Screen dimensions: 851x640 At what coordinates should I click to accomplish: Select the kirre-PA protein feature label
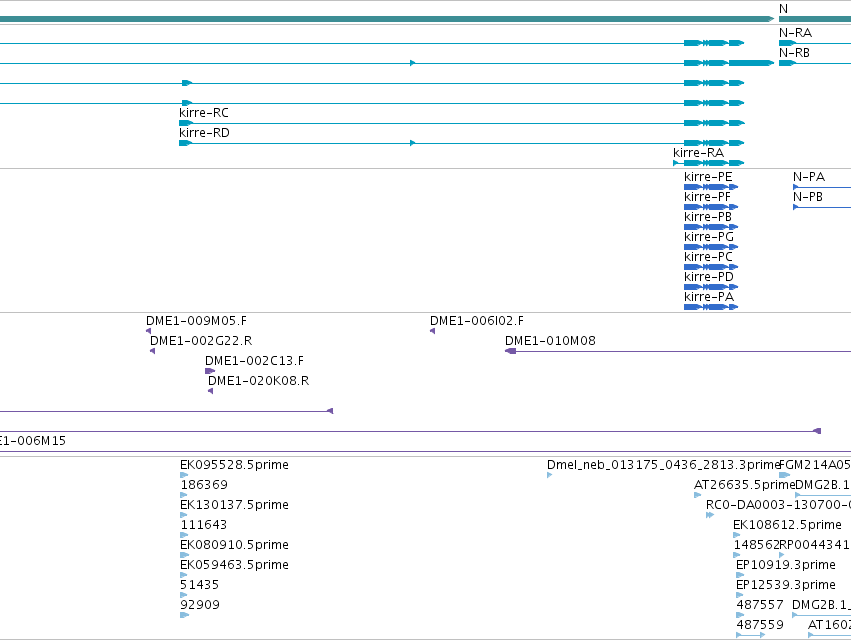click(708, 296)
